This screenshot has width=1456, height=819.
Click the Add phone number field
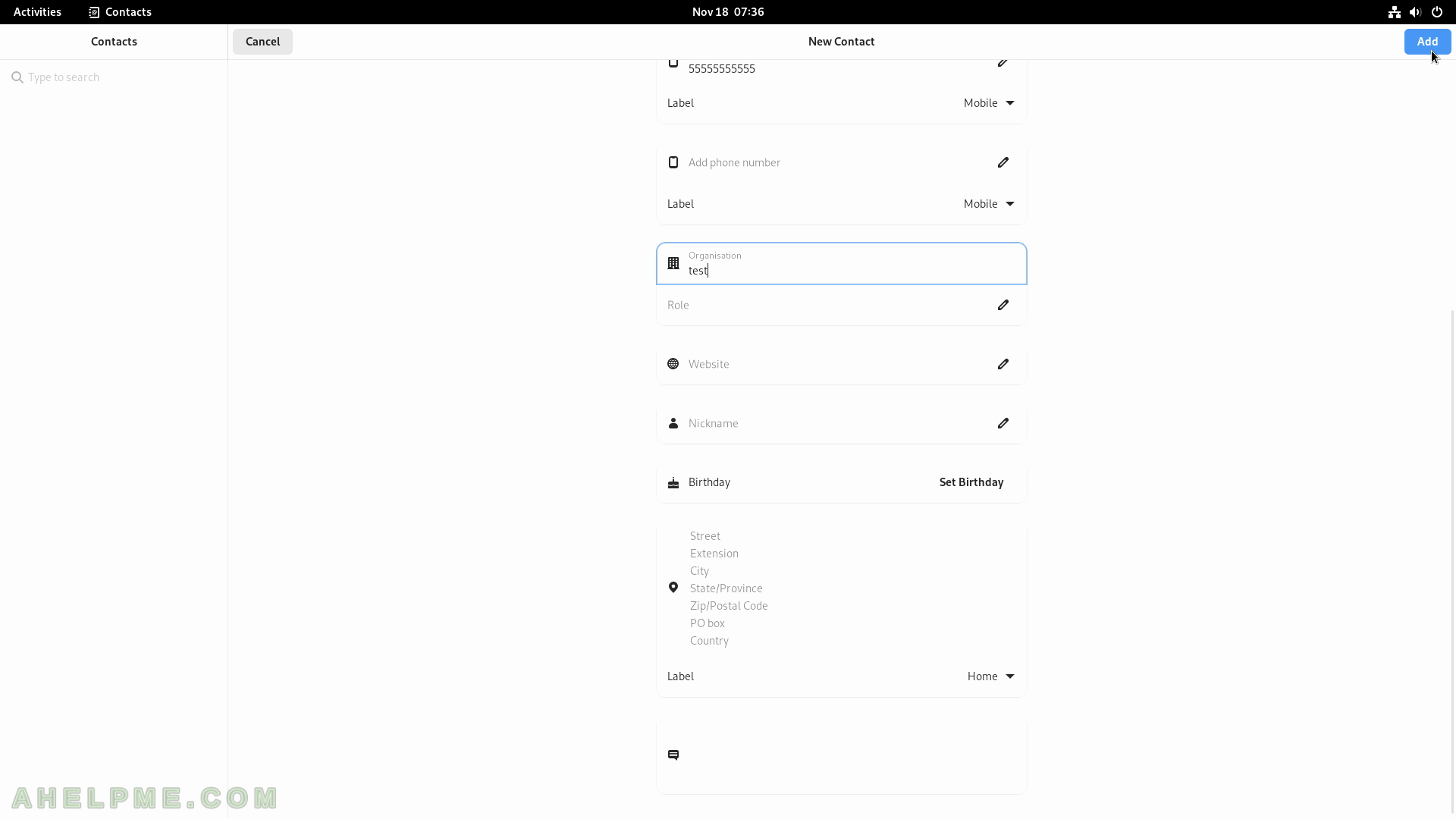tap(841, 162)
